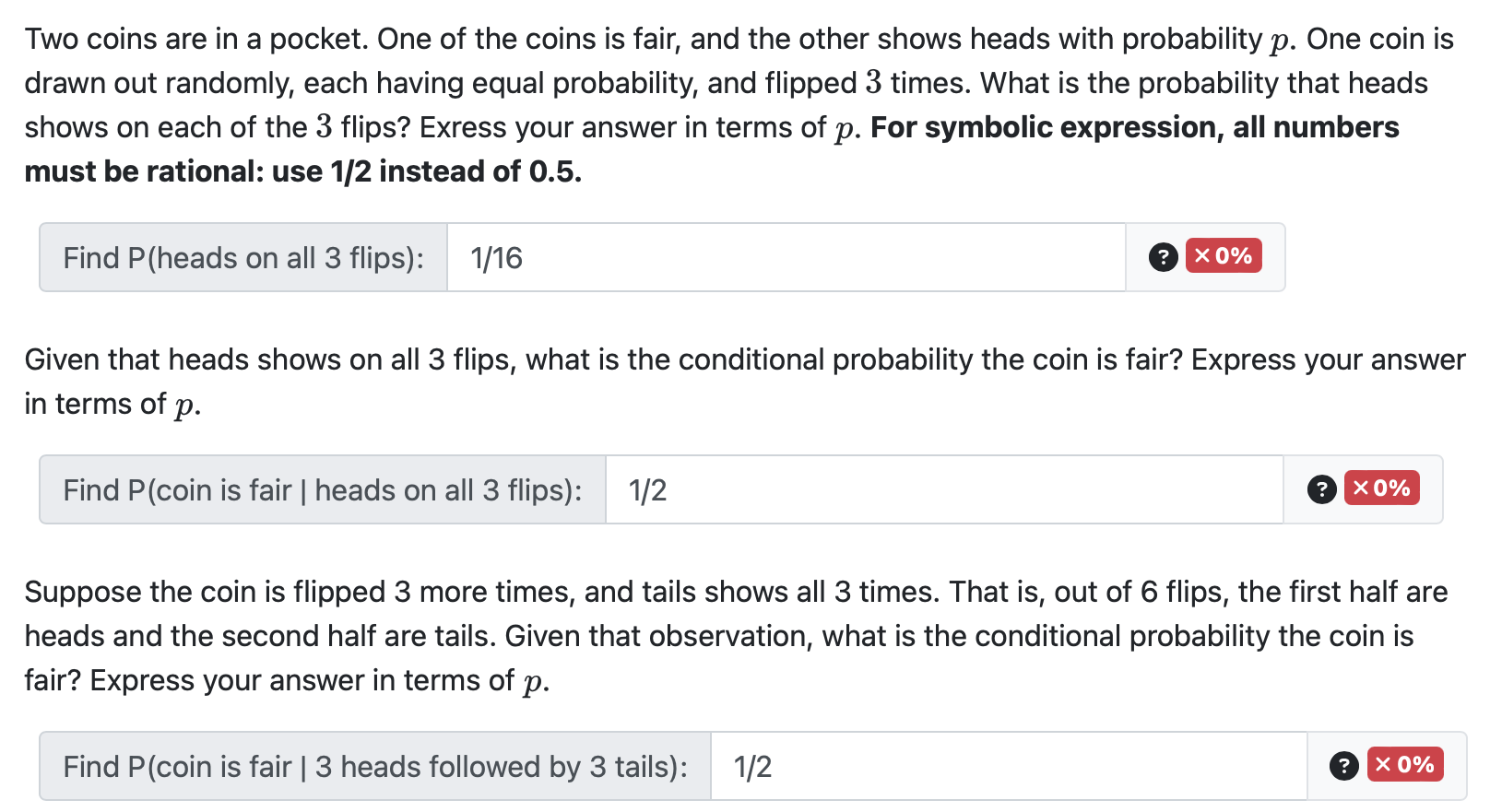Select the text 1/16 in the first input
This screenshot has height=812, width=1490.
[x=494, y=258]
